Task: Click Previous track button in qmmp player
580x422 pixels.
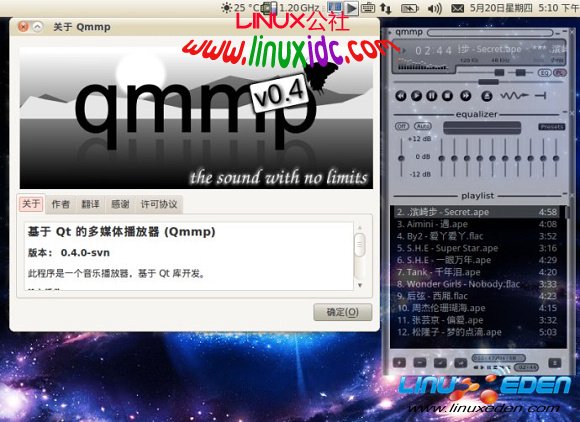Action: click(x=401, y=96)
